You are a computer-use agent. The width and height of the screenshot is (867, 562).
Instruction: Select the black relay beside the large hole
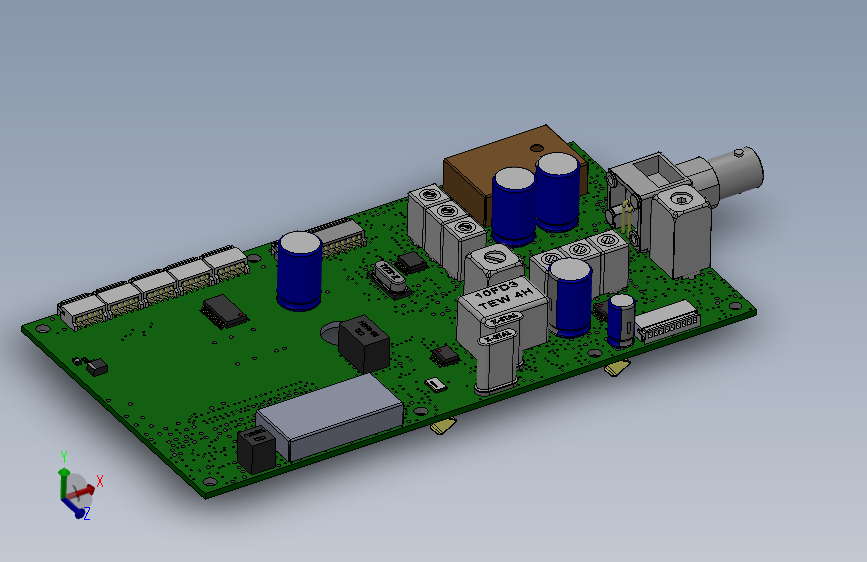364,344
